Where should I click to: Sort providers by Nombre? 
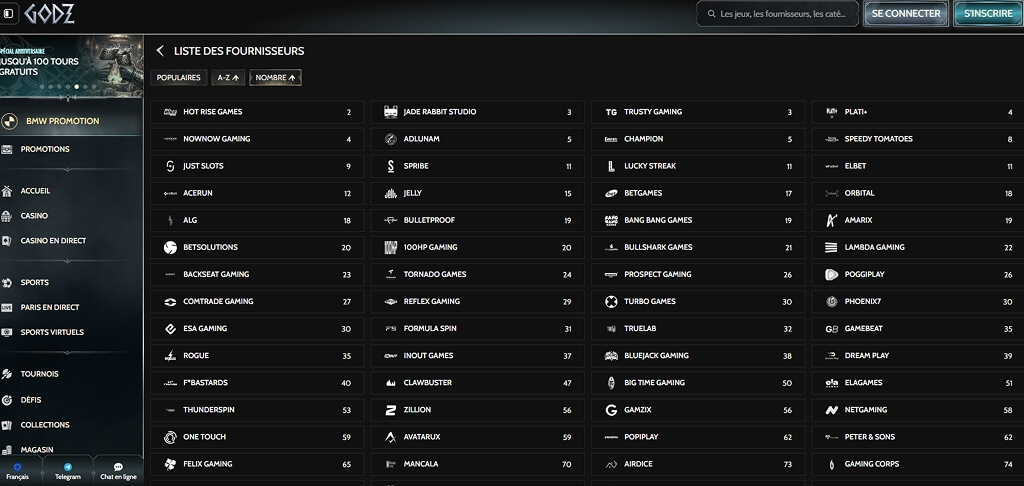(x=275, y=78)
